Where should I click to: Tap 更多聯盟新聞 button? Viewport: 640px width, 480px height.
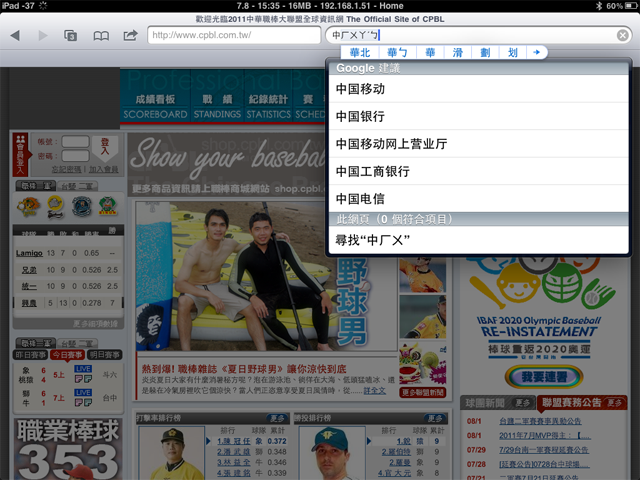[x=422, y=393]
